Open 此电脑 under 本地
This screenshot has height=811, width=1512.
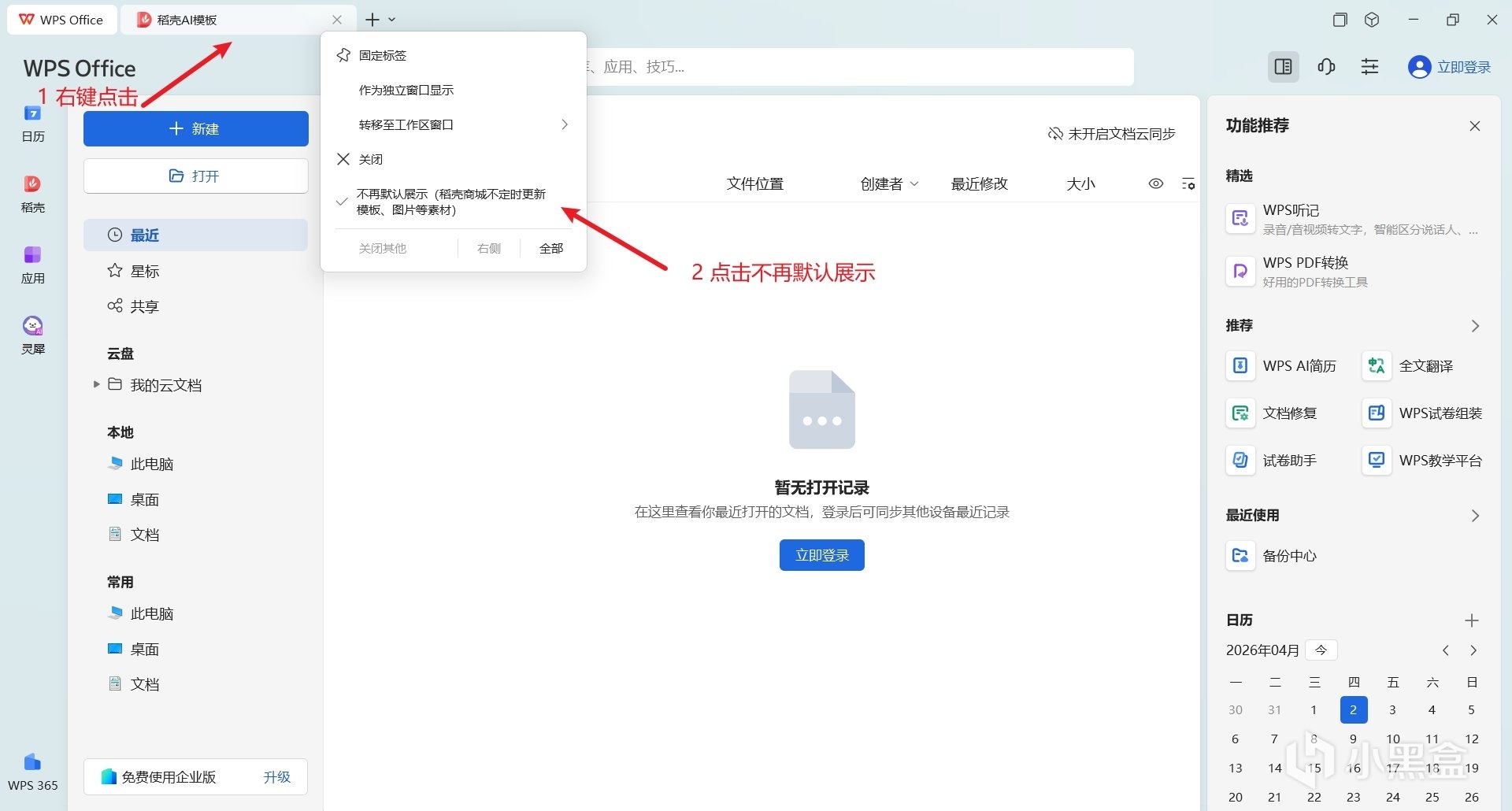coord(196,464)
